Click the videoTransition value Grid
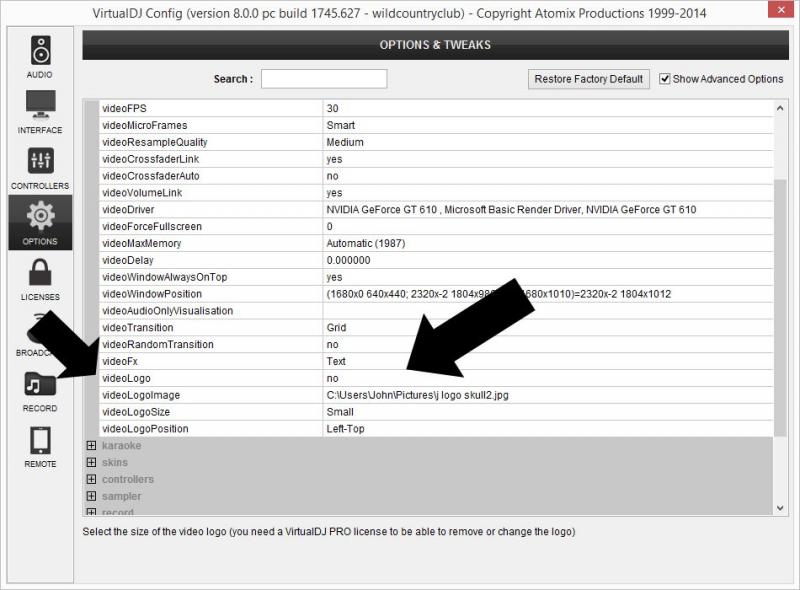 click(x=336, y=328)
